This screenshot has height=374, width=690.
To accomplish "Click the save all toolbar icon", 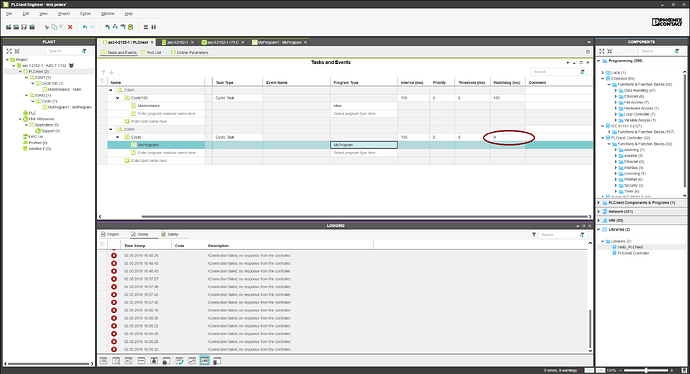I will pos(32,27).
